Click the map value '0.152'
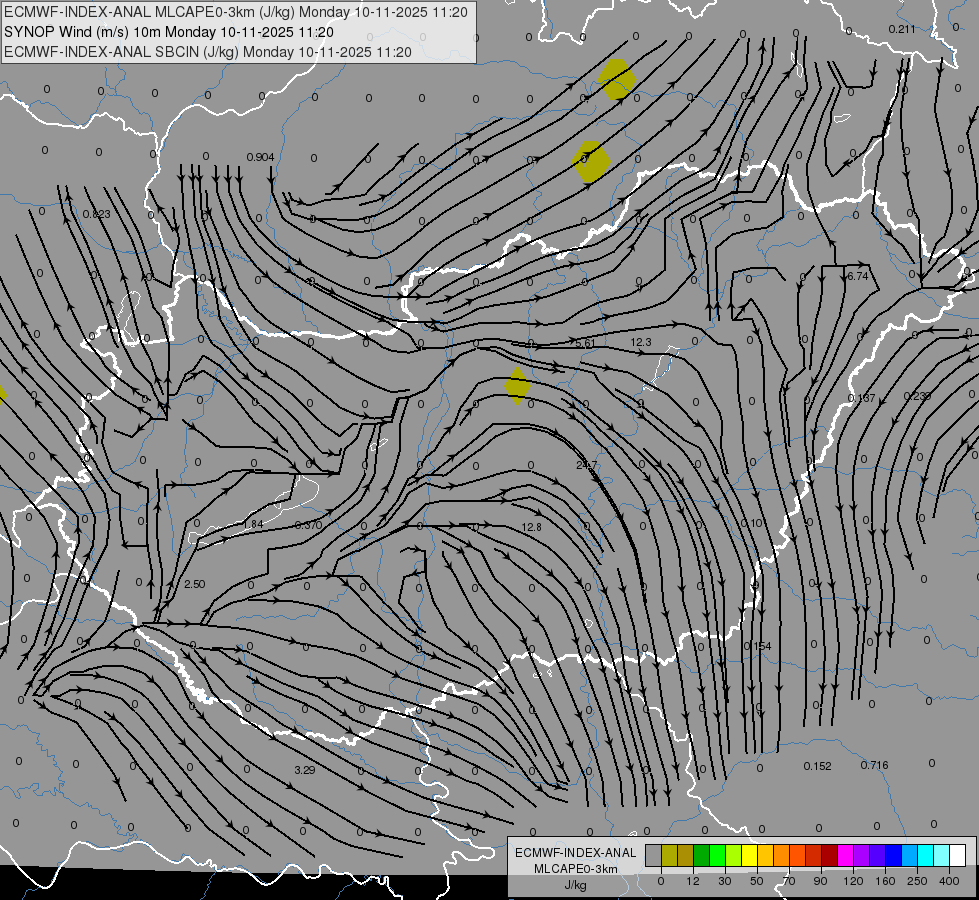Image resolution: width=979 pixels, height=900 pixels. coord(817,766)
